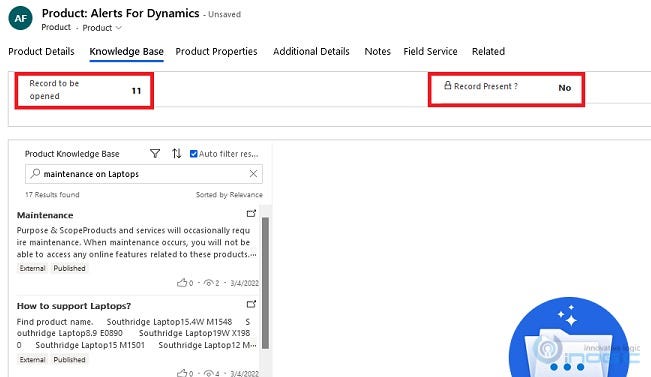Click the views eye icon on the Maintenance article

coord(208,283)
